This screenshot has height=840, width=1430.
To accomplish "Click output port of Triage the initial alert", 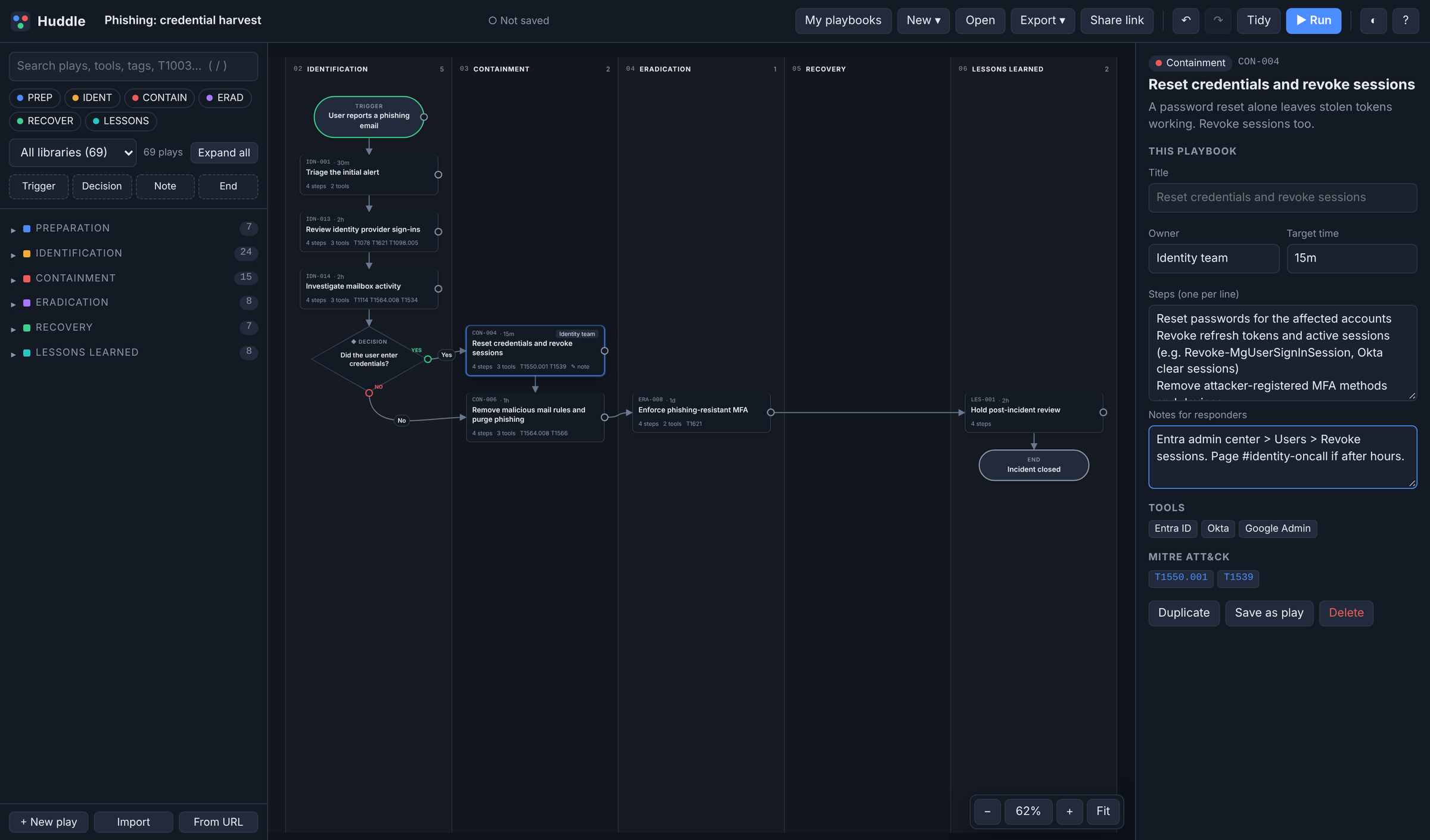I will (x=438, y=175).
